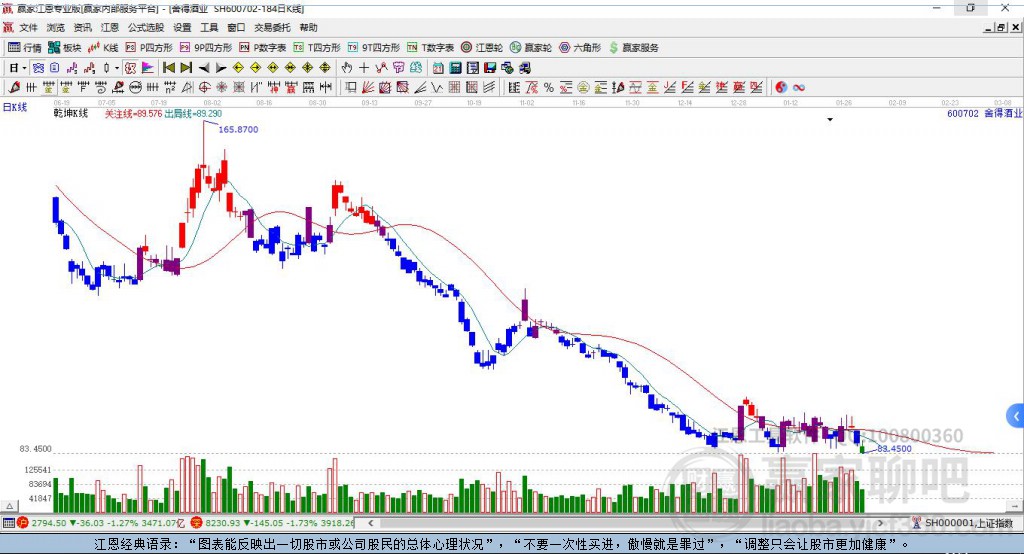Open the 六角形 hexagon tool
Image resolution: width=1024 pixels, height=554 pixels.
(x=580, y=48)
